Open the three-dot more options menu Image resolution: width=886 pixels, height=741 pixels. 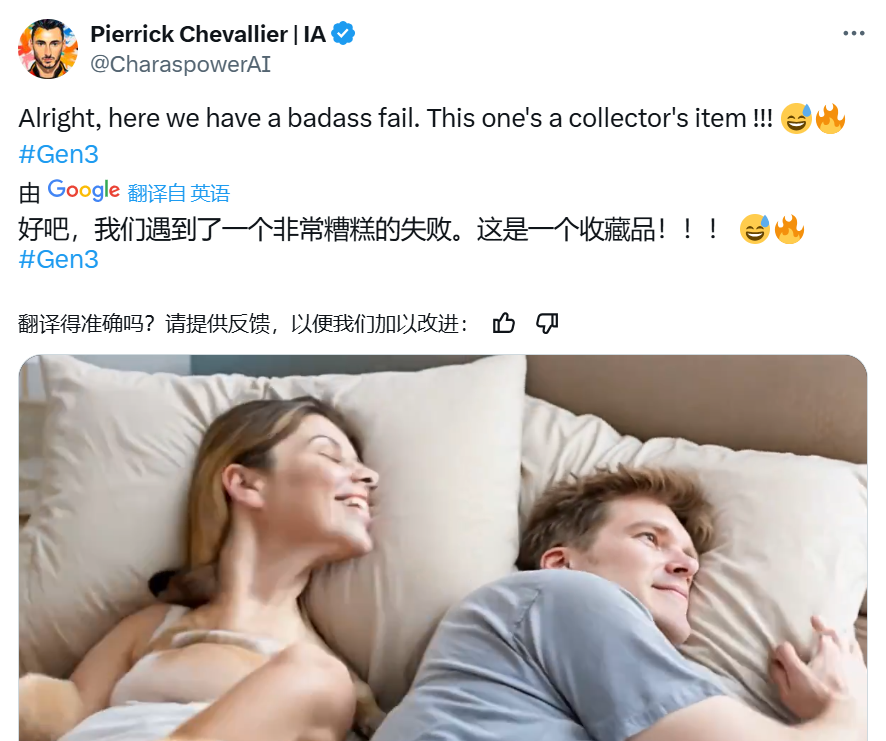853,33
